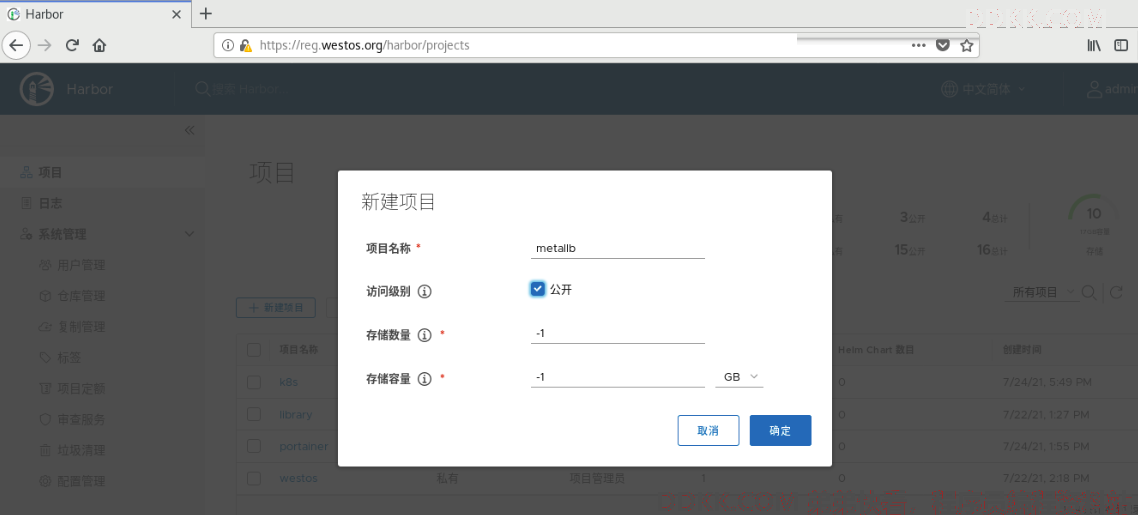The height and width of the screenshot is (515, 1138).
Task: Click info icon next to 存储容量
Action: point(425,379)
